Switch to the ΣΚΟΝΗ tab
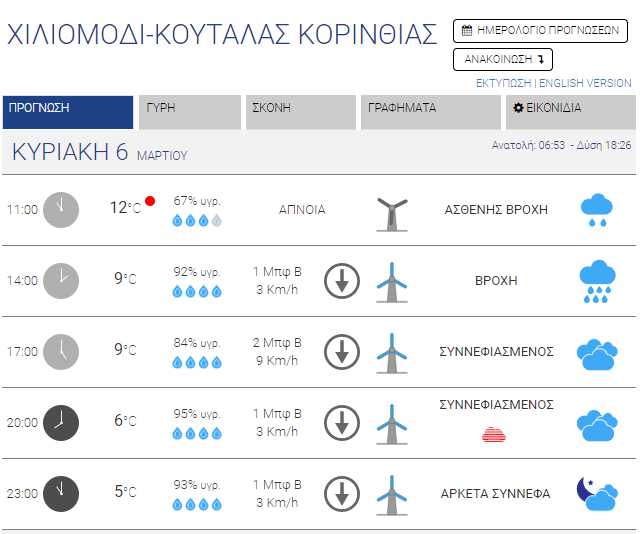The image size is (640, 534). 300,112
